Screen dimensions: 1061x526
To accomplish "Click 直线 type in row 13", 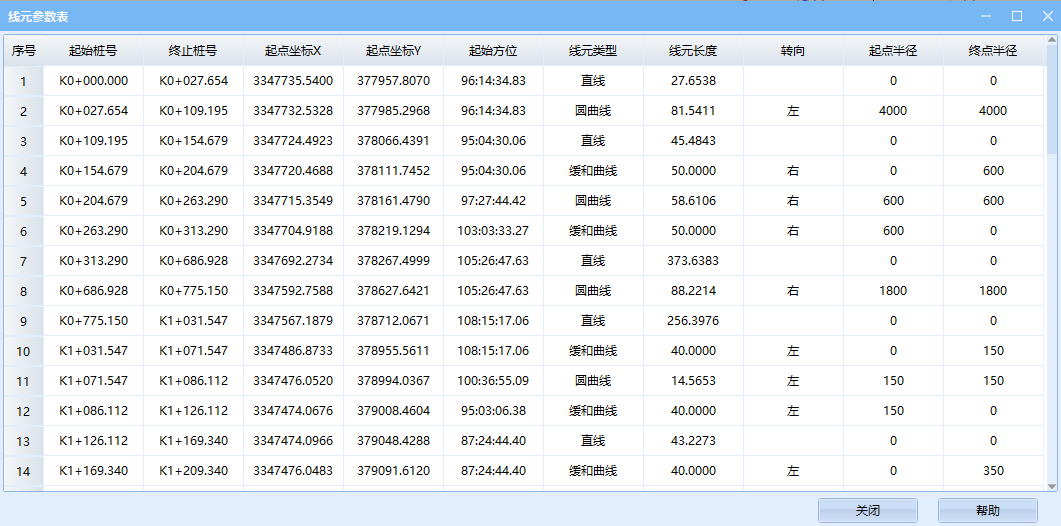I will pyautogui.click(x=593, y=441).
